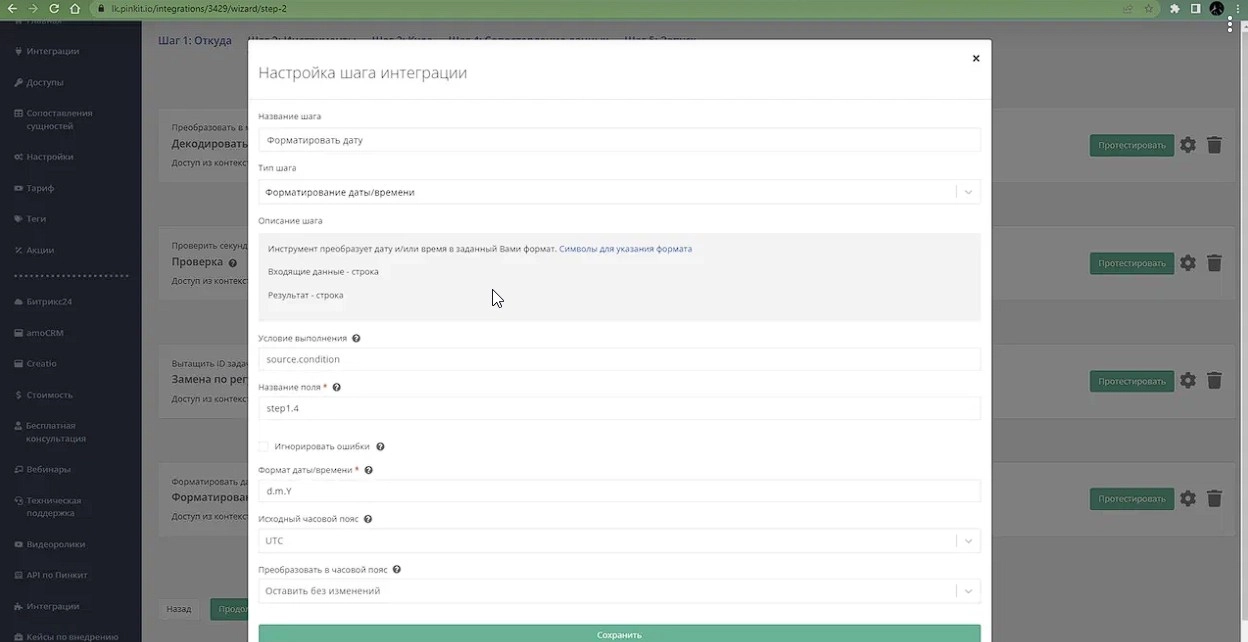Click the trash icon in the Проверка row
Image resolution: width=1248 pixels, height=642 pixels.
pos(1214,263)
